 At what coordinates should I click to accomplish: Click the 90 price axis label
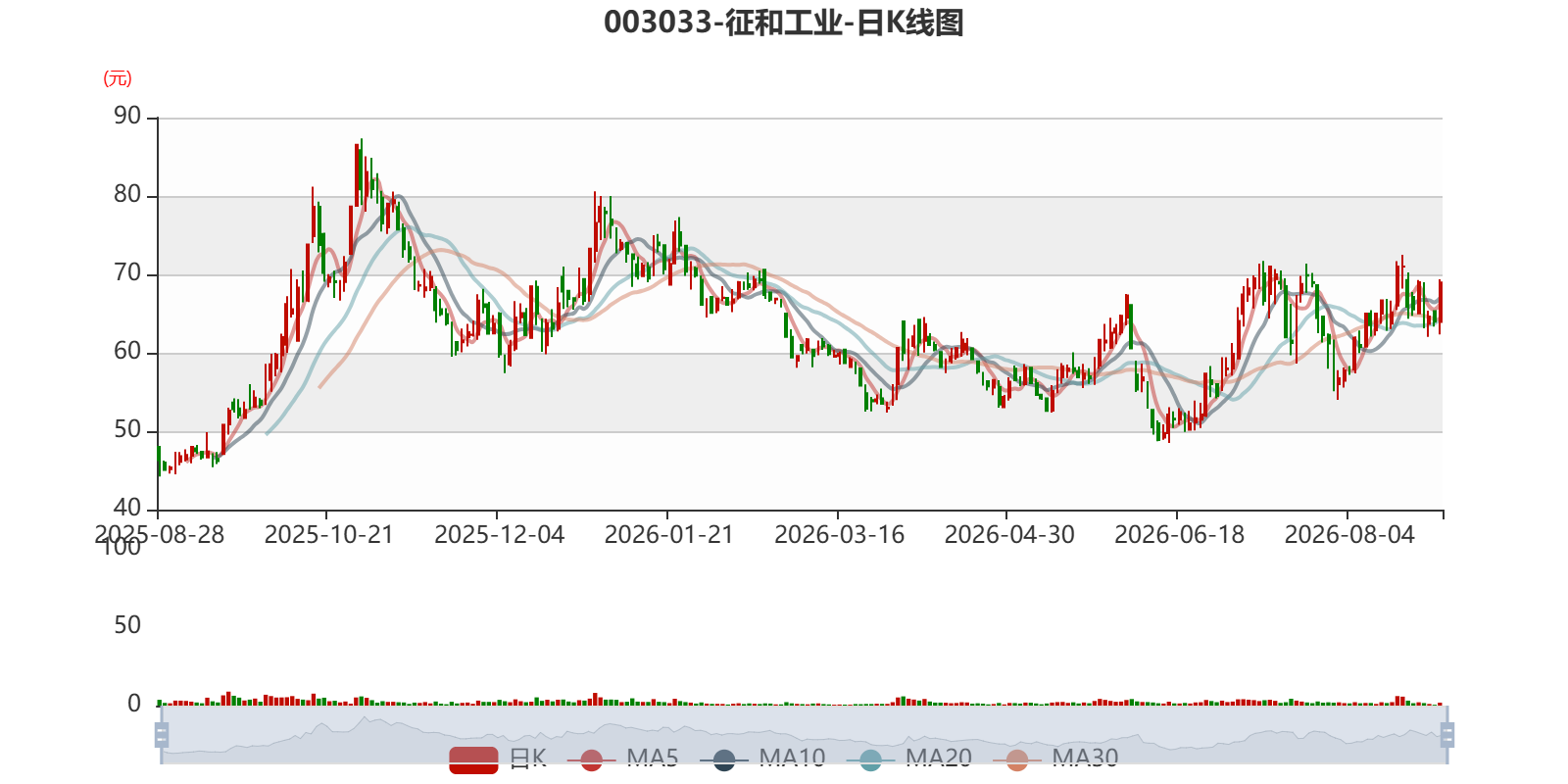pyautogui.click(x=127, y=117)
